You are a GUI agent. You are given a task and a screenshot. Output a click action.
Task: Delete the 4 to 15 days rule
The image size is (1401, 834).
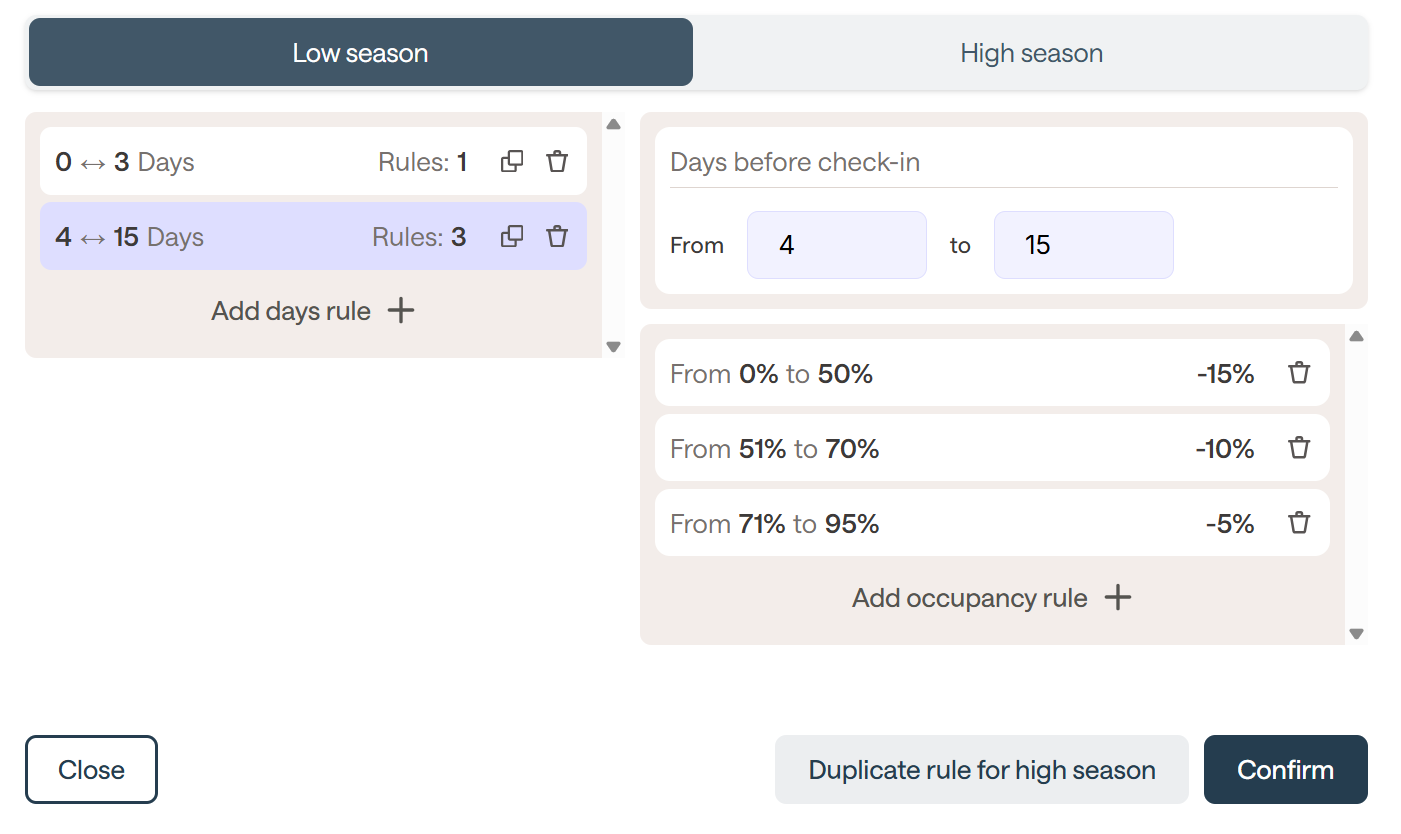[557, 236]
